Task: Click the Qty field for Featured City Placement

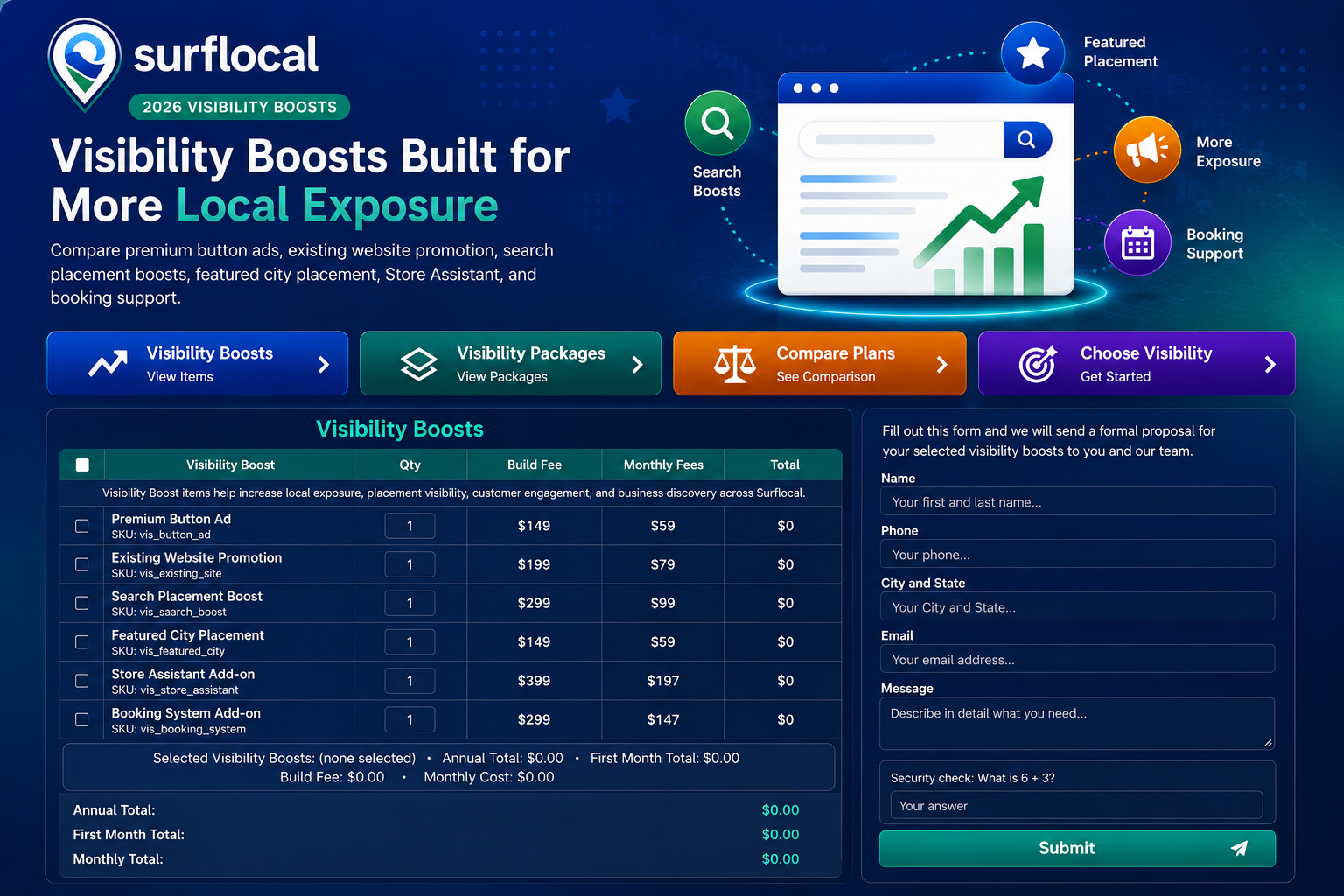Action: (409, 641)
